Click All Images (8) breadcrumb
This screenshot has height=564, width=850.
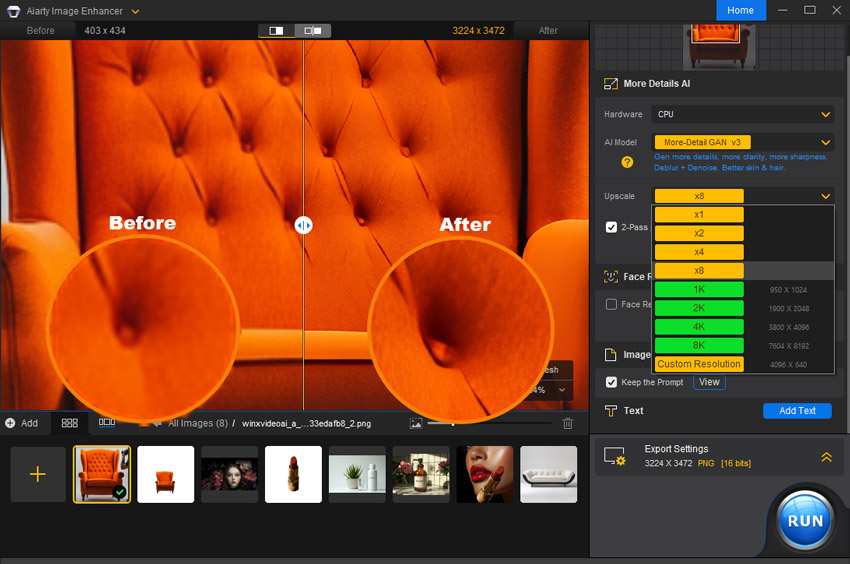(198, 424)
